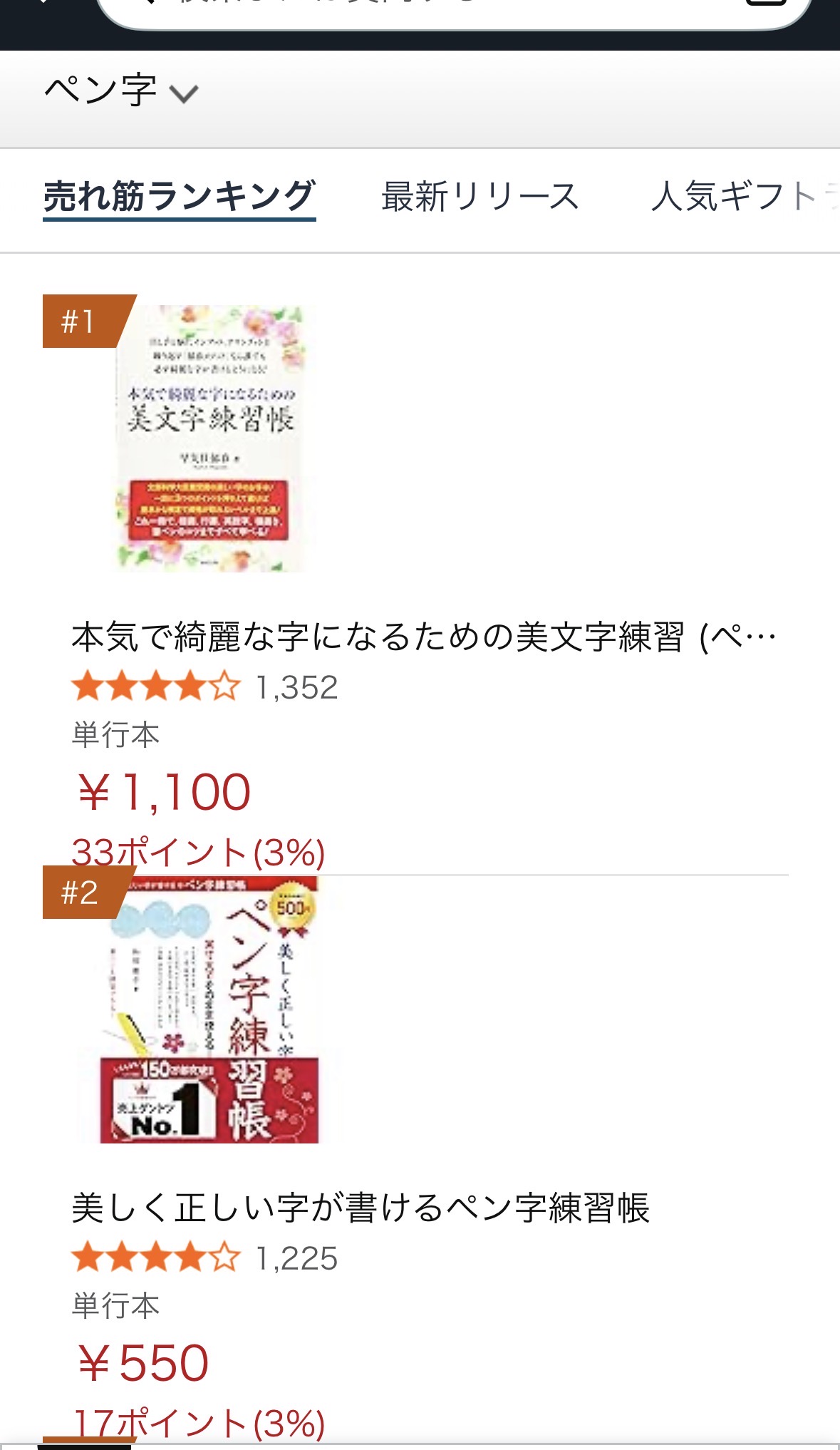Tap 33ポイント (3%) points text
The width and height of the screenshot is (840, 1450).
(x=198, y=853)
